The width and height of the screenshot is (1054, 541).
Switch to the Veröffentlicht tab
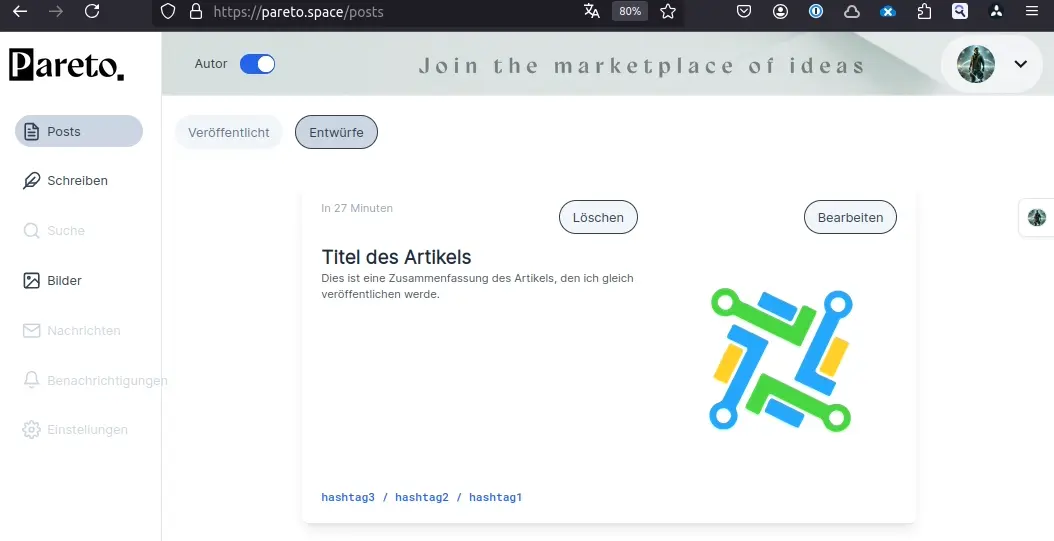(229, 132)
